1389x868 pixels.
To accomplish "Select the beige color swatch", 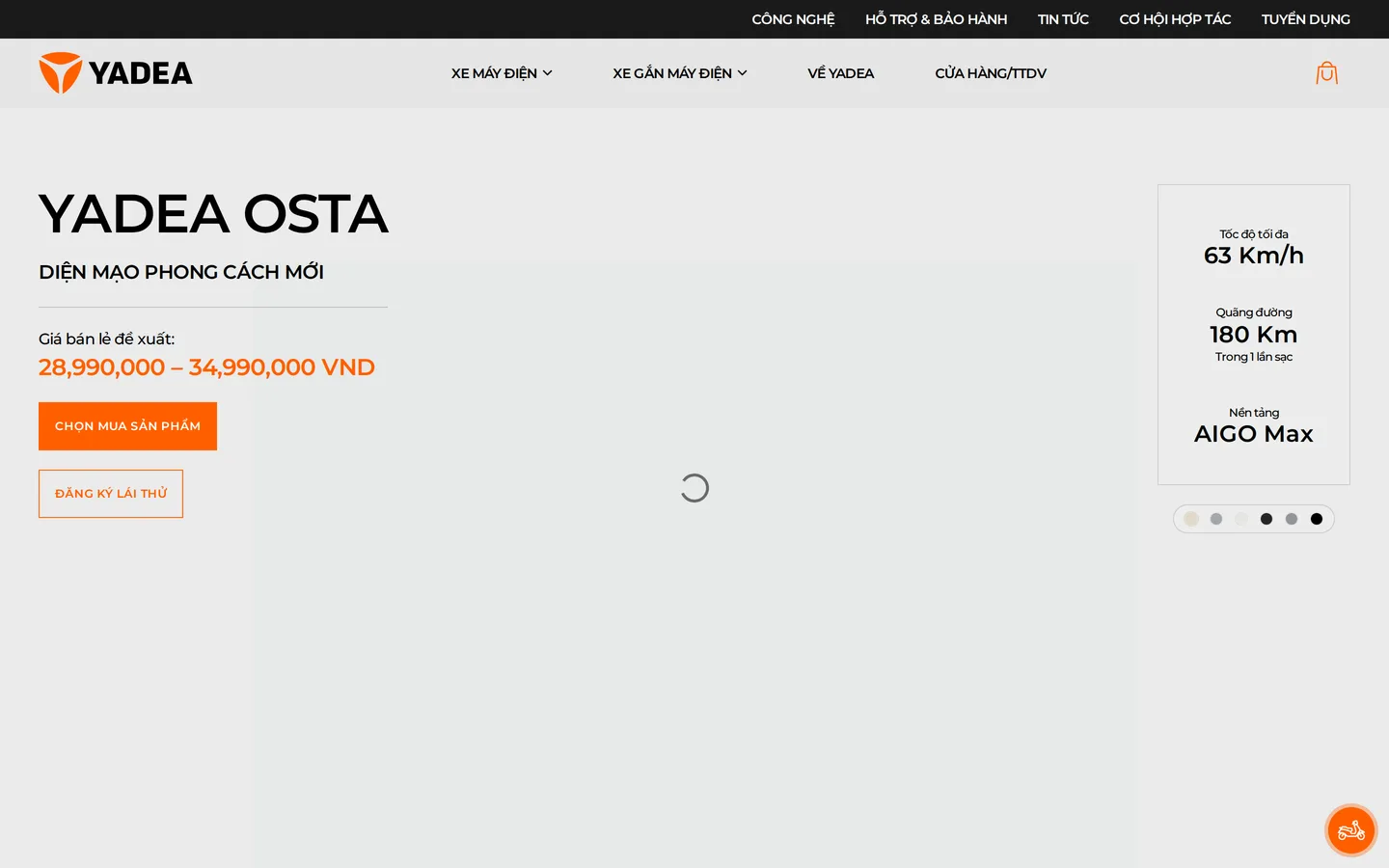I will point(1191,519).
